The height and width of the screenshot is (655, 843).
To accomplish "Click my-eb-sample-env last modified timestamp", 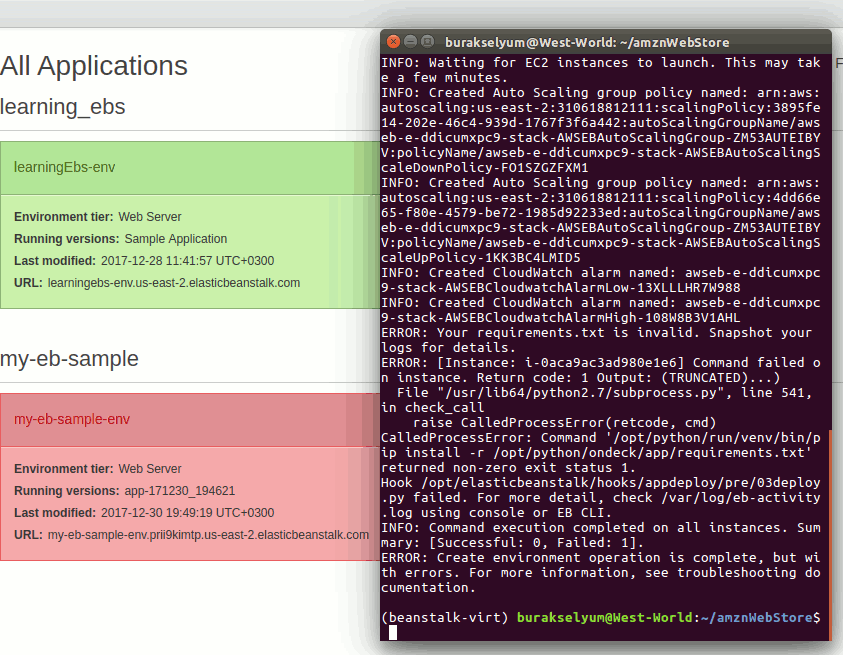I will click(x=187, y=513).
